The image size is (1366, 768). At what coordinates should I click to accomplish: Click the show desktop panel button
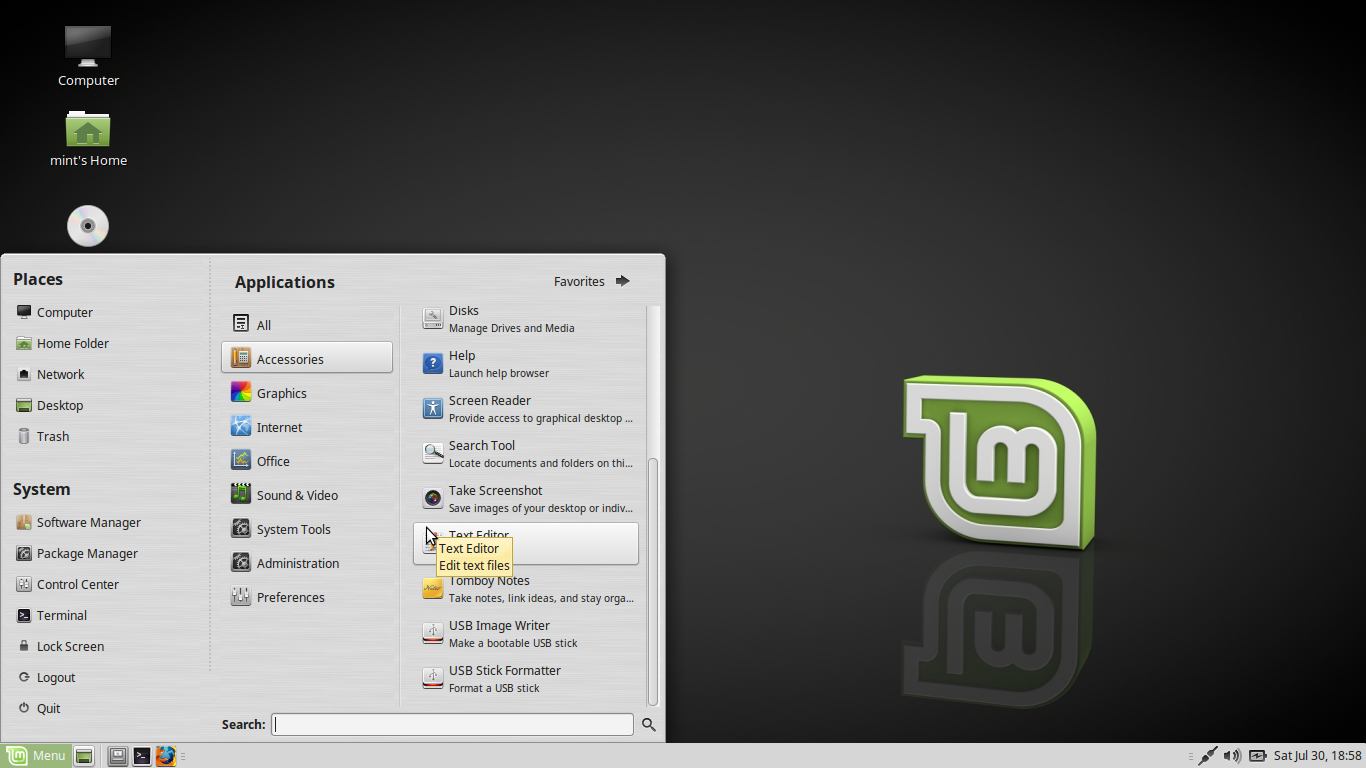pyautogui.click(x=84, y=756)
